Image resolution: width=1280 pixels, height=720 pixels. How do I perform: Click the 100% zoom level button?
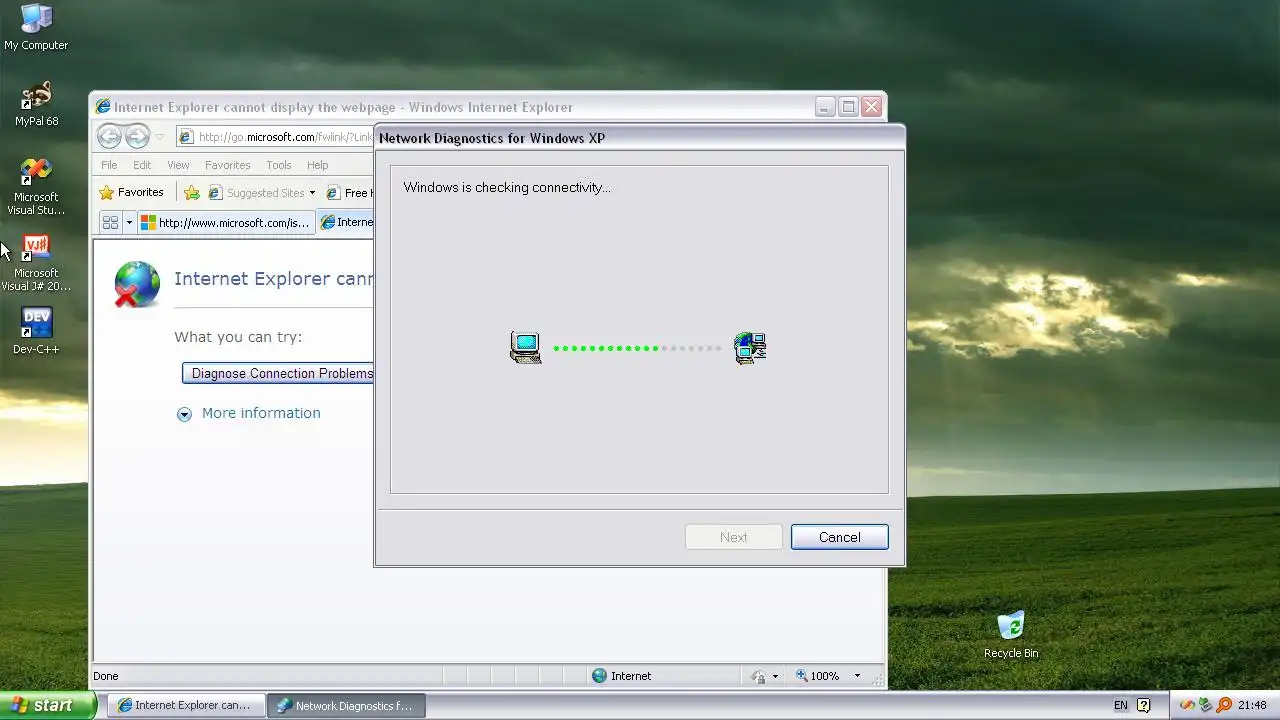point(818,676)
